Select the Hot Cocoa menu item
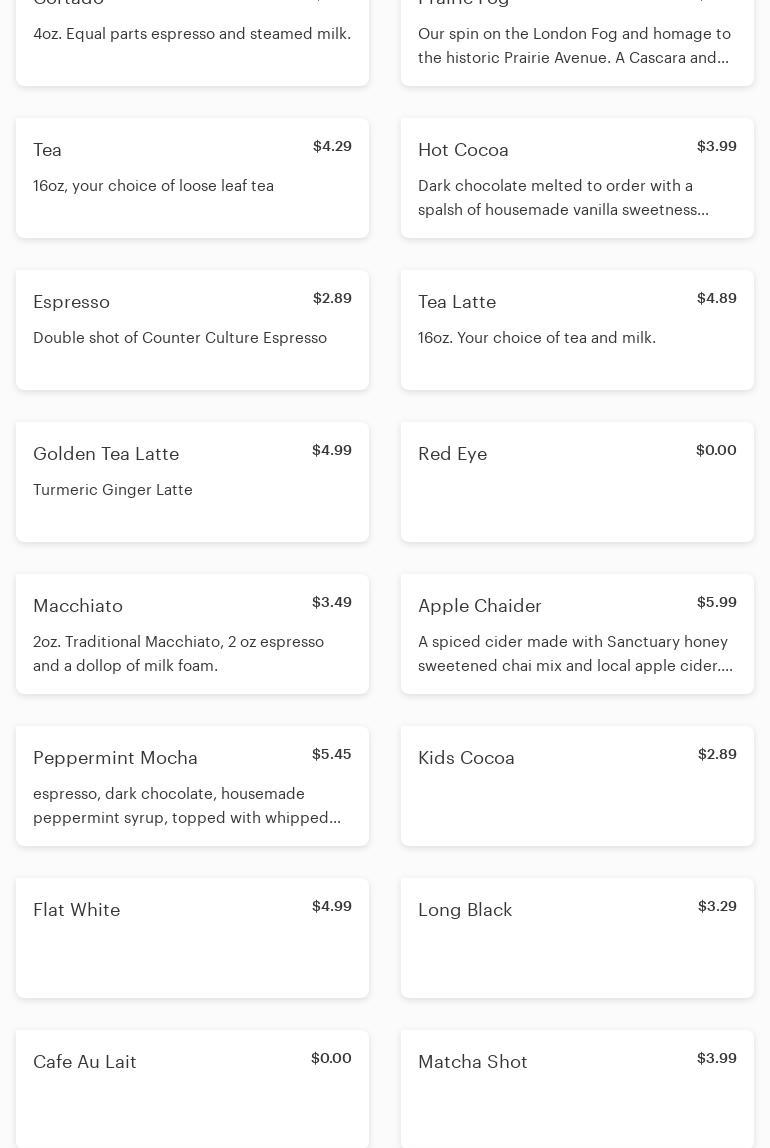 (x=577, y=178)
